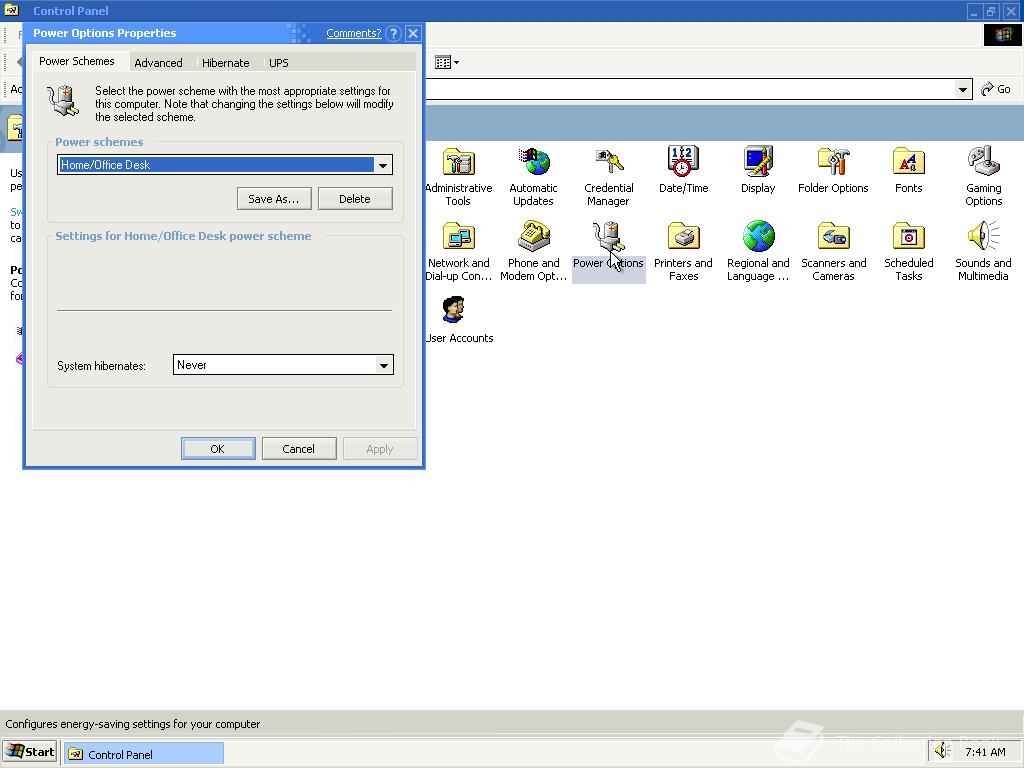Click the Views toolbar icon
This screenshot has height=768, width=1024.
pos(447,63)
